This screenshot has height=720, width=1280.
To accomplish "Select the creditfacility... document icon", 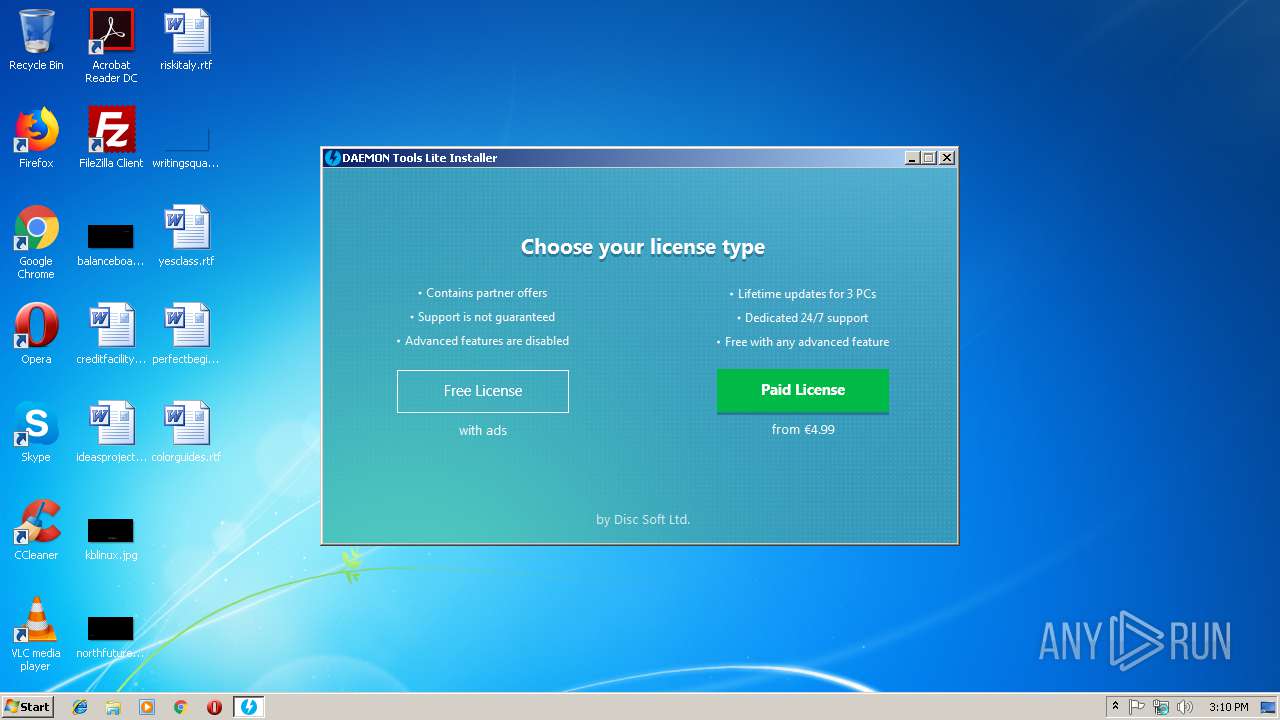I will pyautogui.click(x=111, y=334).
